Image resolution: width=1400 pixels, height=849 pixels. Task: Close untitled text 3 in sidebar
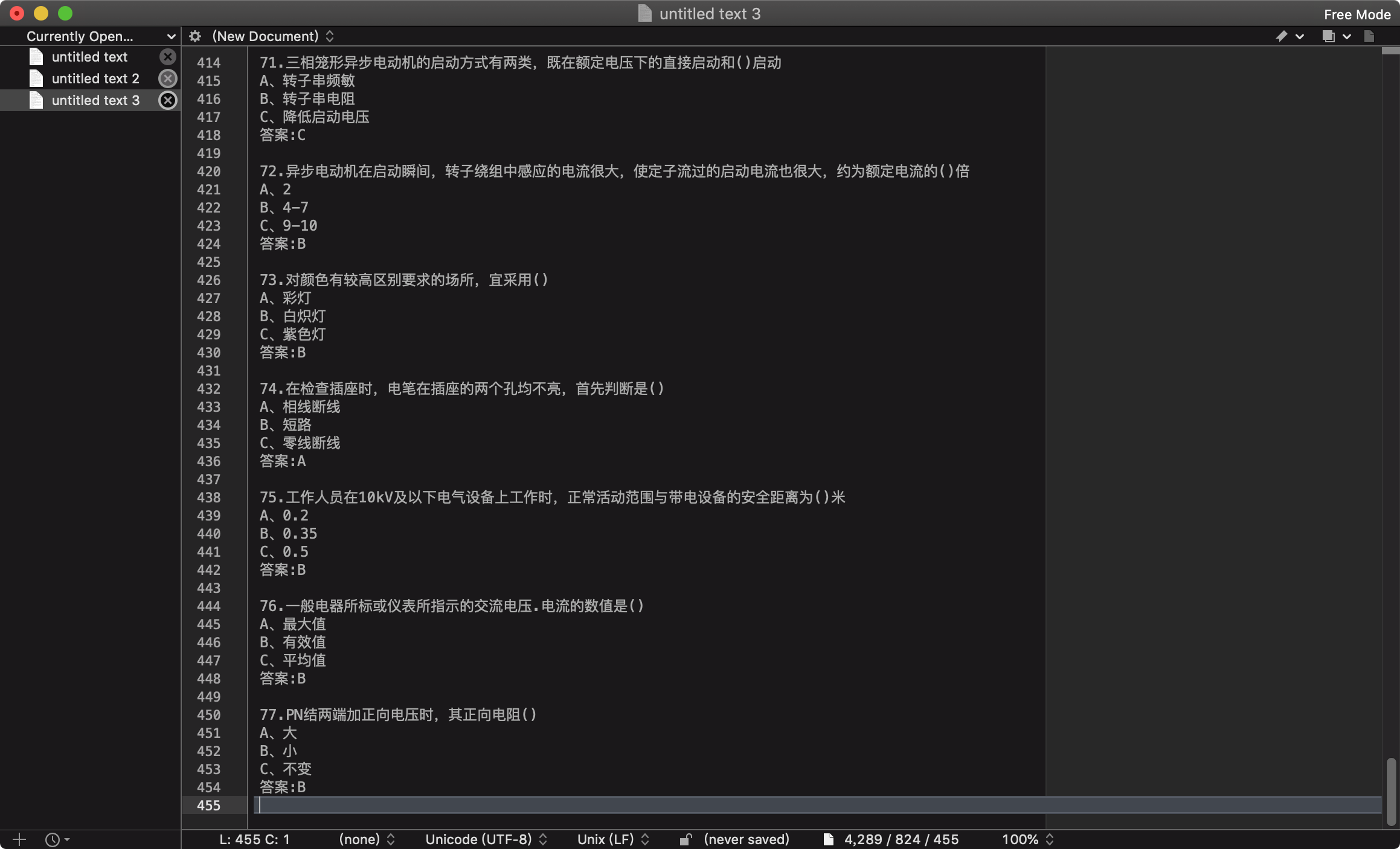tap(167, 100)
